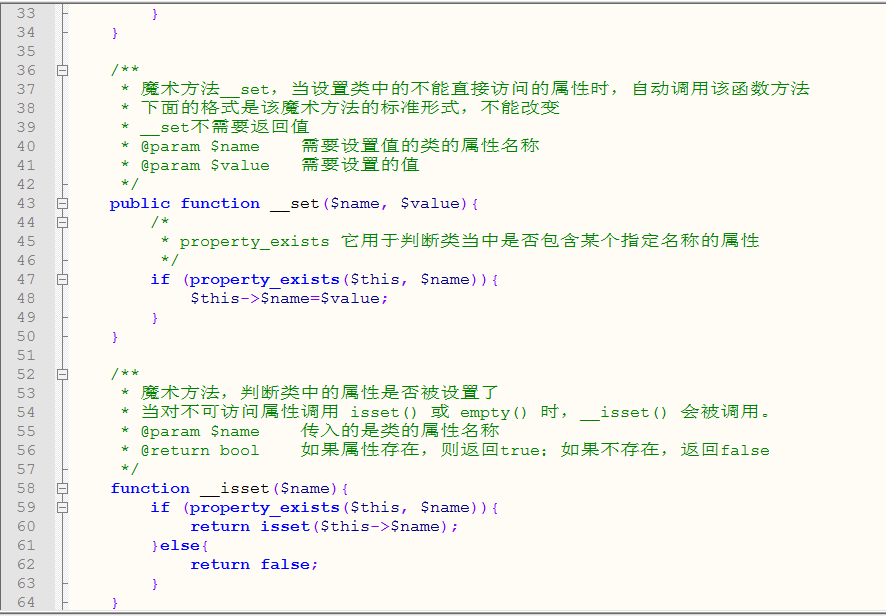Select line number 35 in gutter

point(26,51)
